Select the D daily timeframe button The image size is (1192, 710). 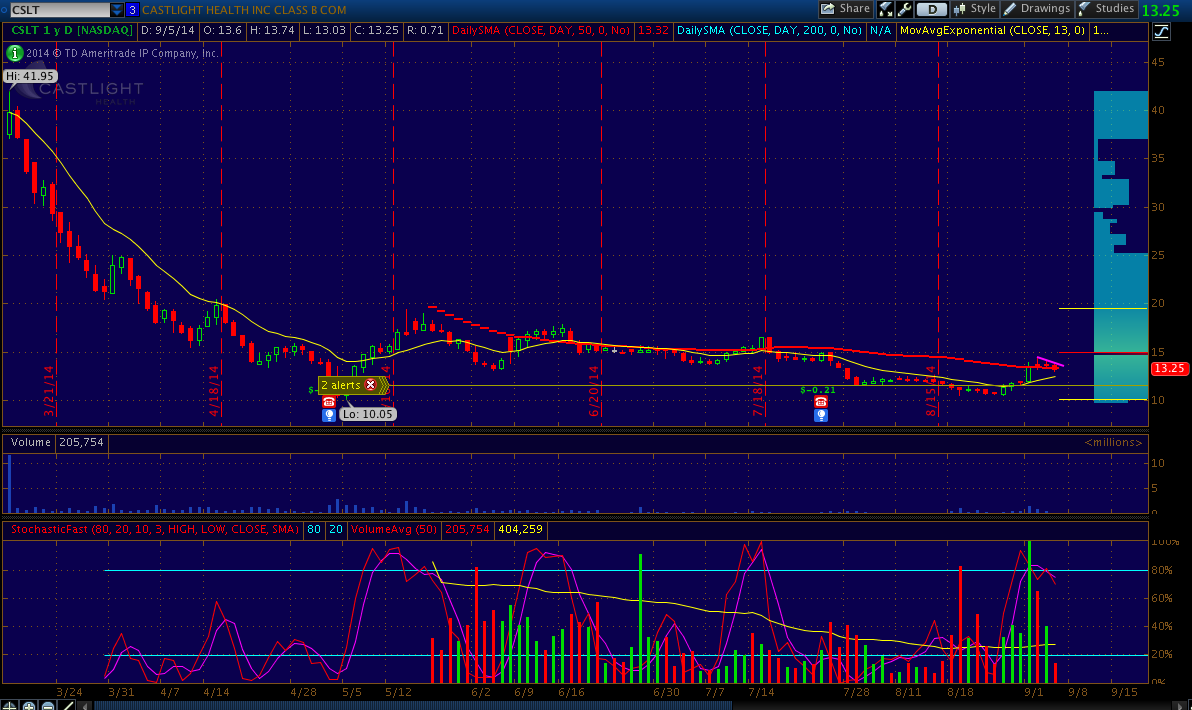(x=932, y=10)
